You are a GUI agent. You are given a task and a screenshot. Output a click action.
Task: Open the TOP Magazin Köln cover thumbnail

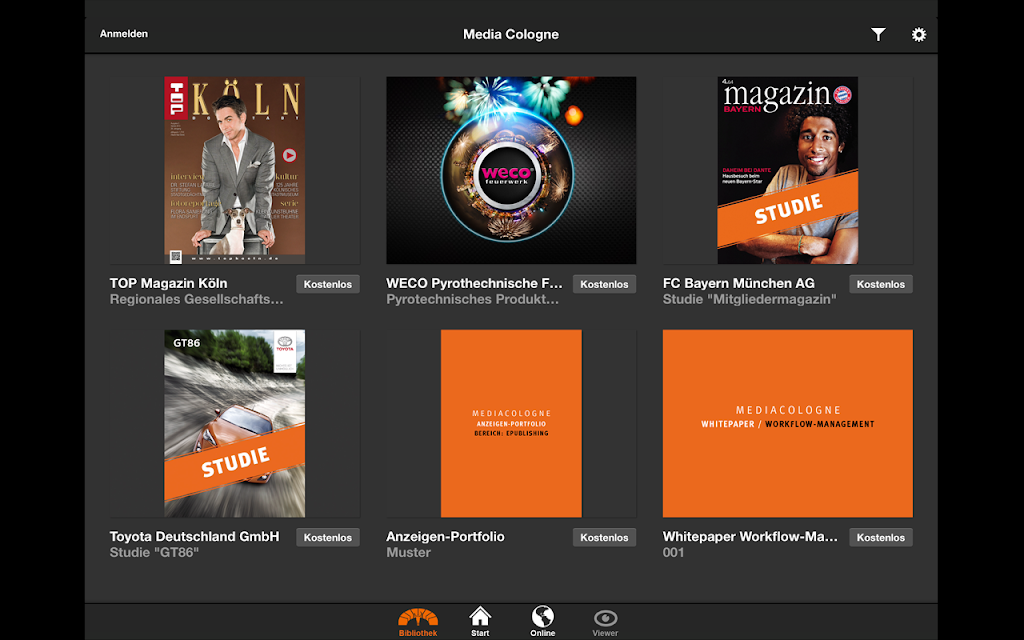tap(234, 170)
